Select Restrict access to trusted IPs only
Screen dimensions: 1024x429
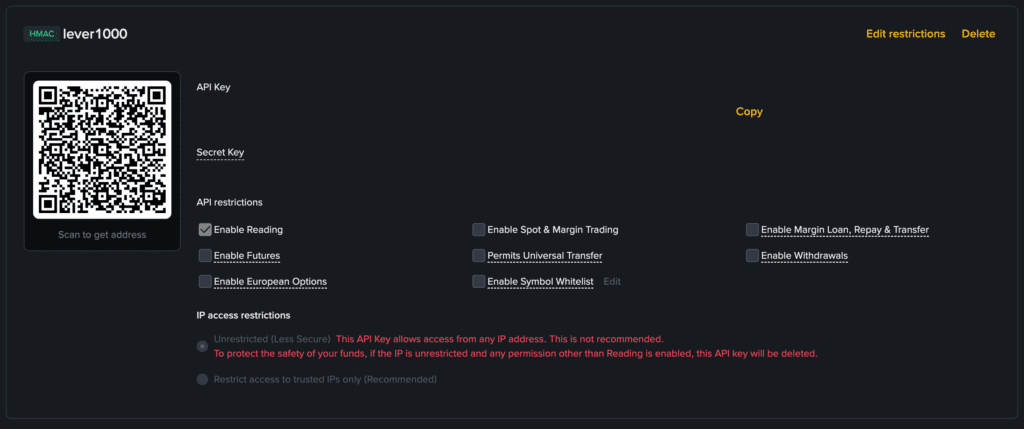click(x=203, y=380)
